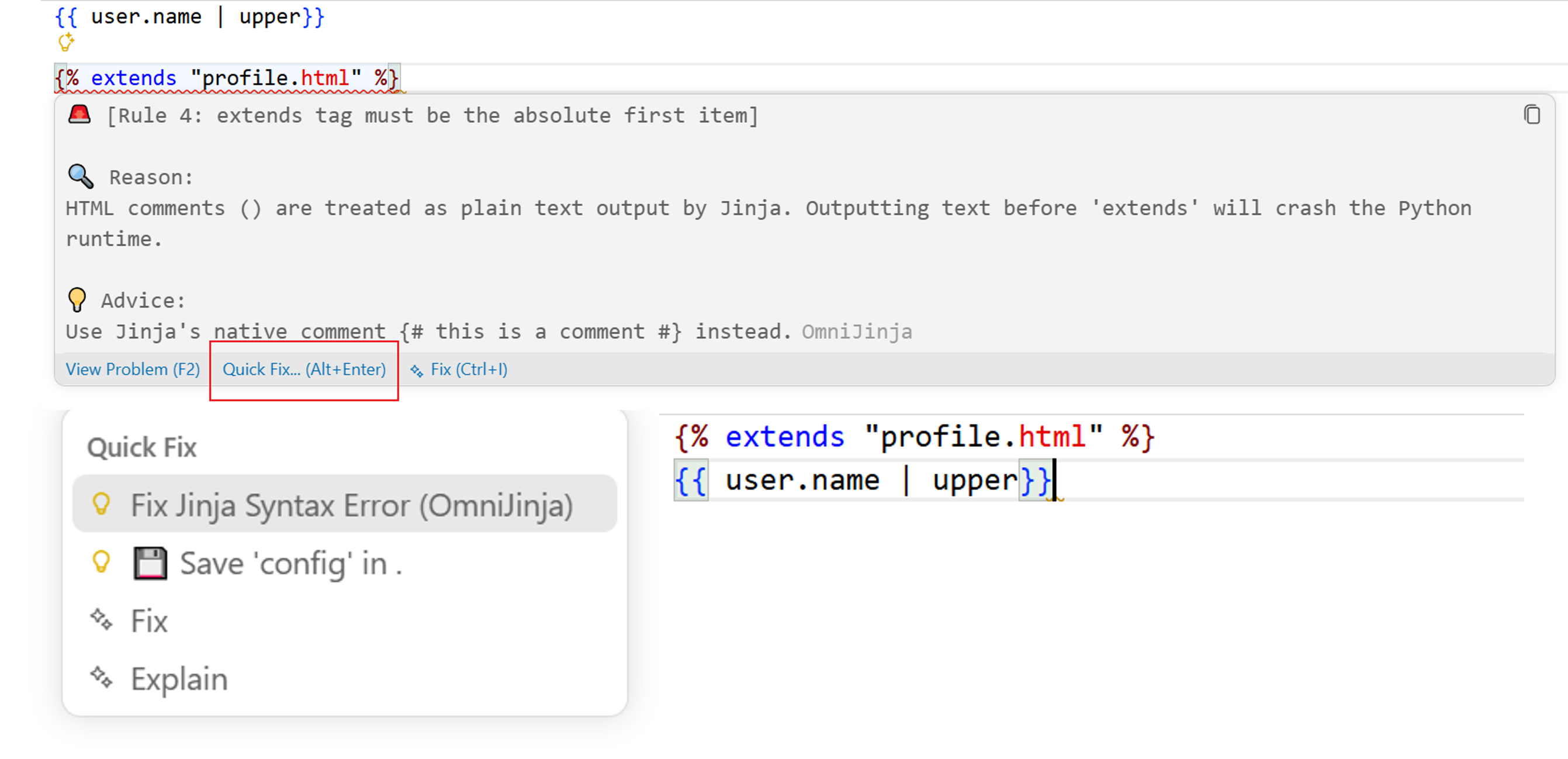Open View Problem (F2) link
The image size is (1568, 759).
(133, 369)
